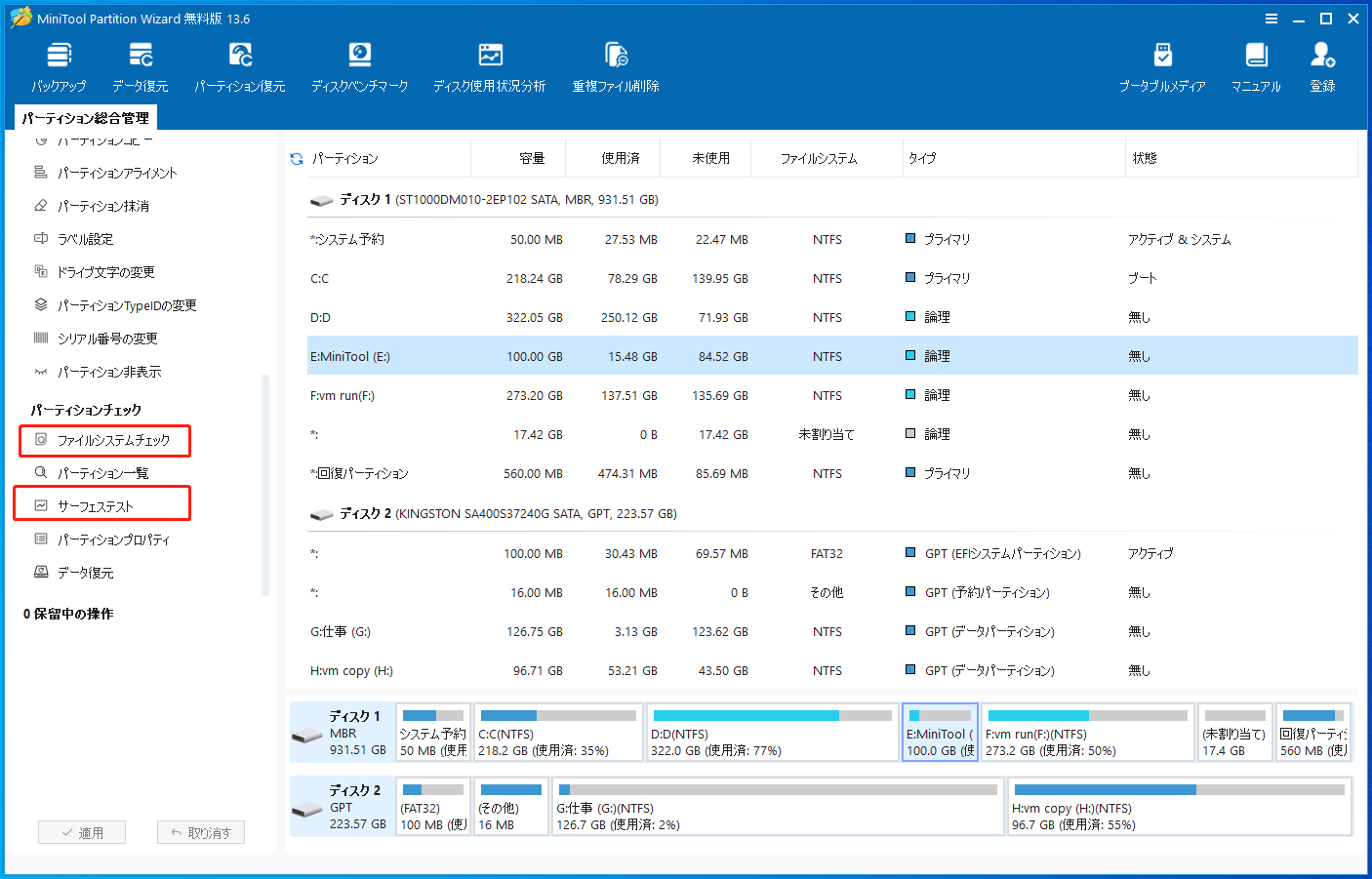Viewport: 1372px width, 879px height.
Task: Open 重複ファイル削除 tool
Action: (616, 67)
